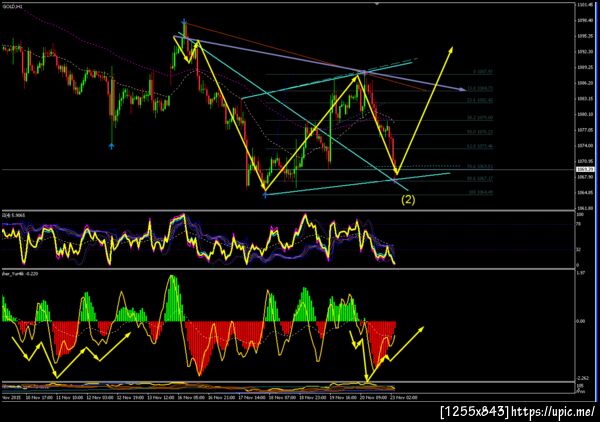
Task: Select the blue arrow marker below the 12 Nov low wick
Action: point(111,146)
